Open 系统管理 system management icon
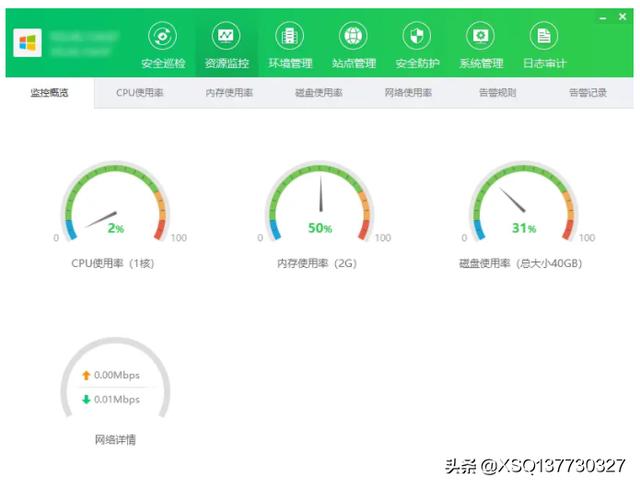Viewport: 640px width, 489px height. click(480, 36)
